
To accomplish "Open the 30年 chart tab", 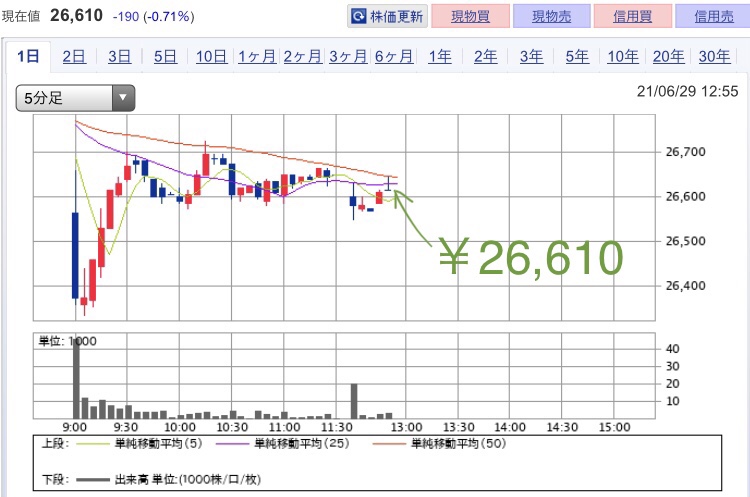I will point(714,56).
